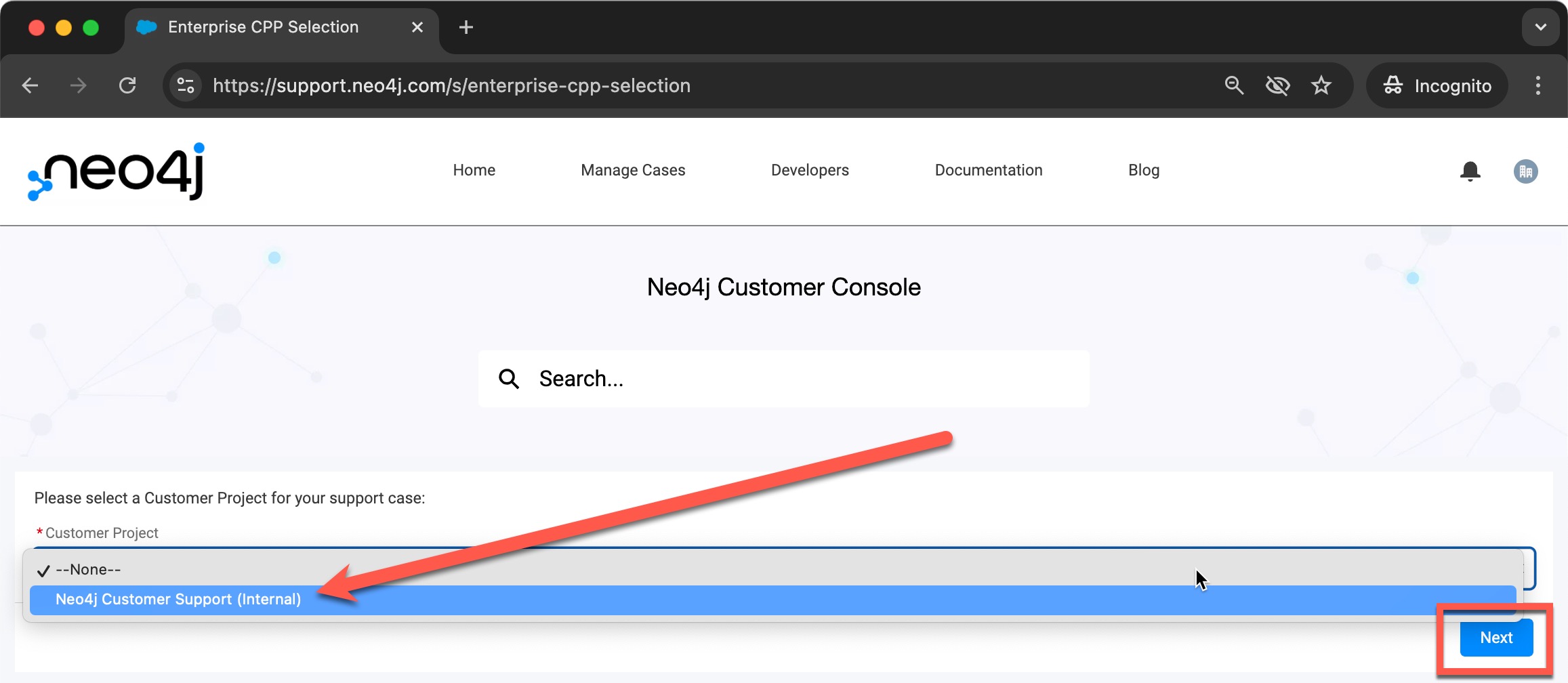Open the site information icon in address bar
This screenshot has height=683, width=1568.
pos(186,85)
